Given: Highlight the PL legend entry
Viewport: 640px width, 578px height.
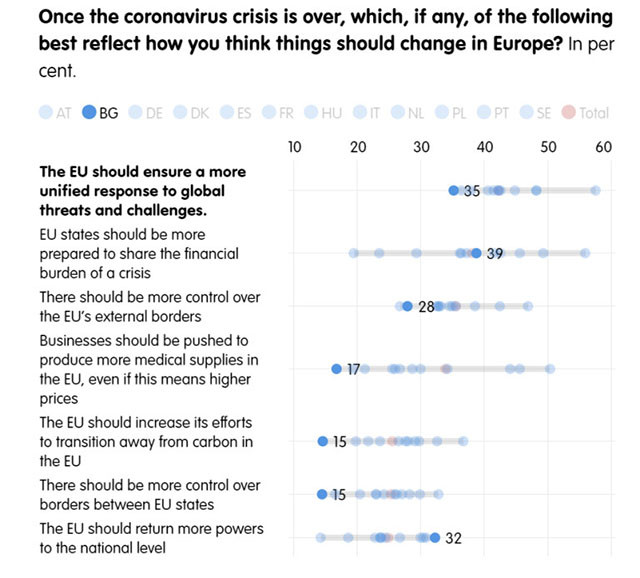Looking at the screenshot, I should [x=451, y=113].
